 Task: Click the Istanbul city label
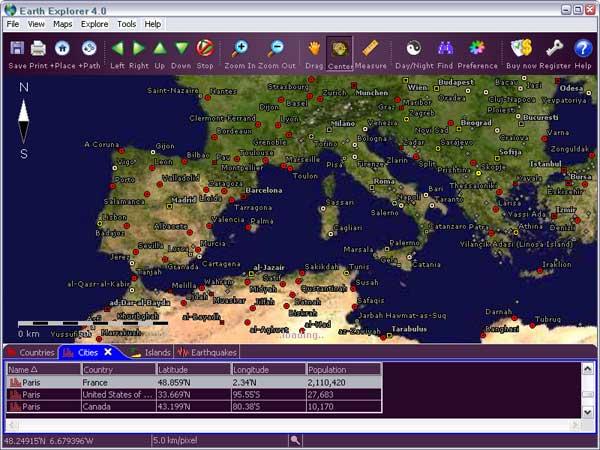(x=545, y=164)
